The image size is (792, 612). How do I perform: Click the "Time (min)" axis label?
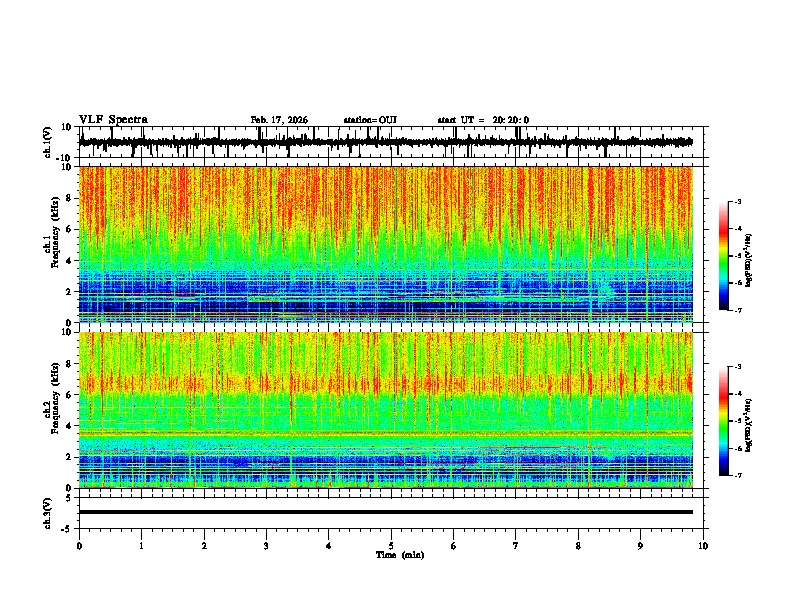point(400,555)
